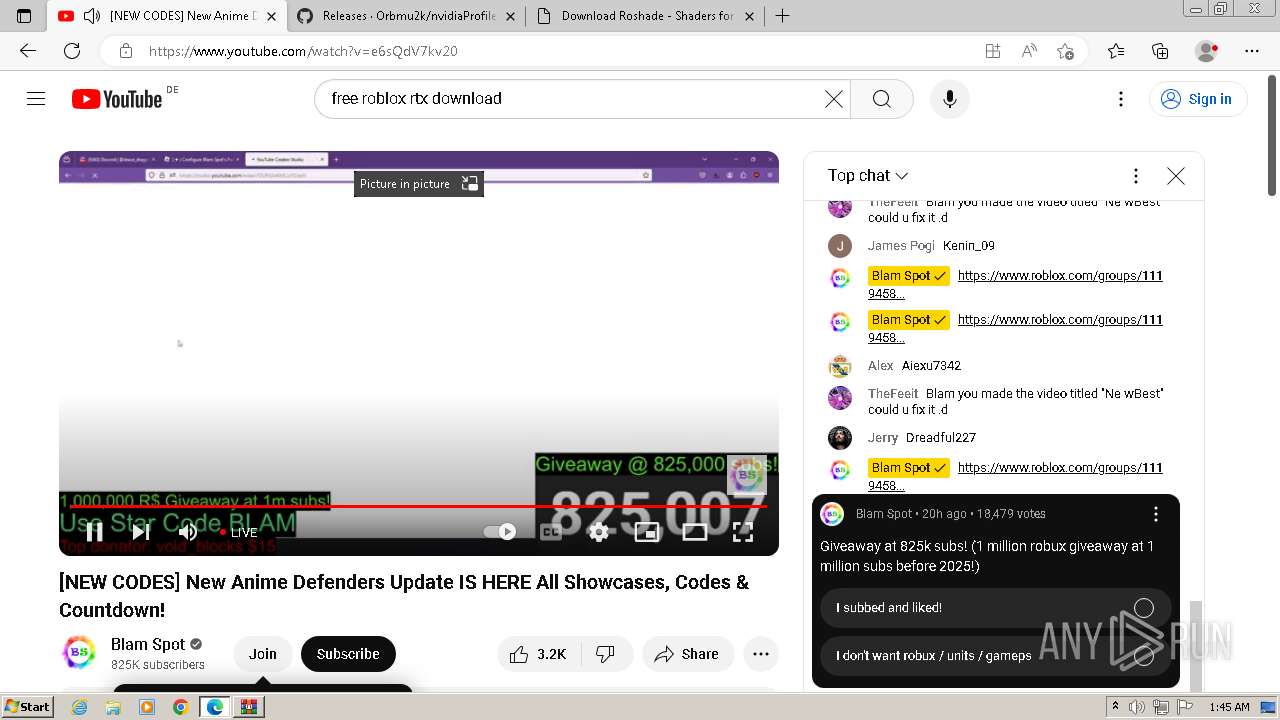1280x720 pixels.
Task: Mute the video player volume
Action: [187, 532]
